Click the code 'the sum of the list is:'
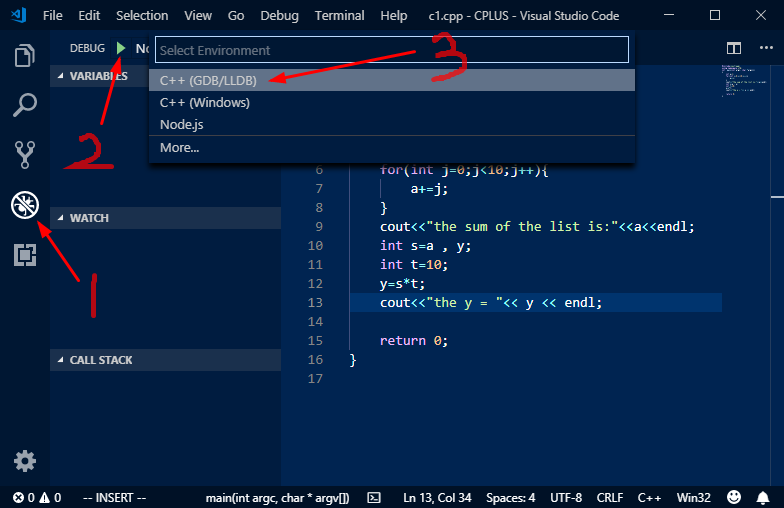 tap(522, 226)
